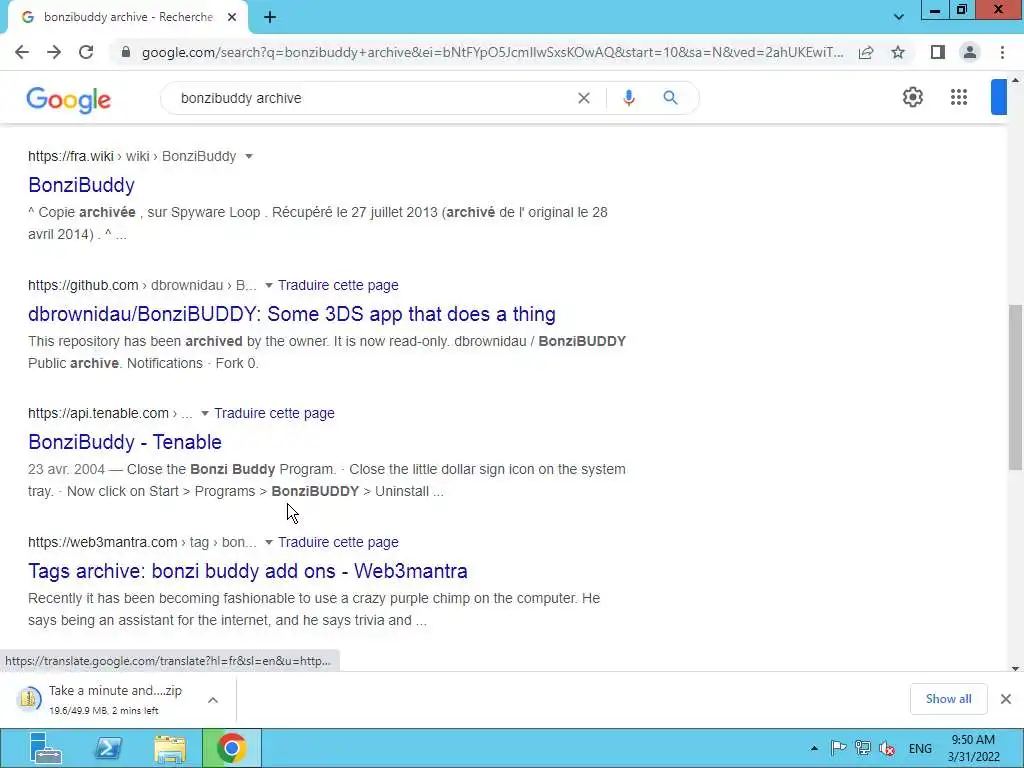Translate the web3mantra.com result page
The height and width of the screenshot is (768, 1024).
coord(338,542)
